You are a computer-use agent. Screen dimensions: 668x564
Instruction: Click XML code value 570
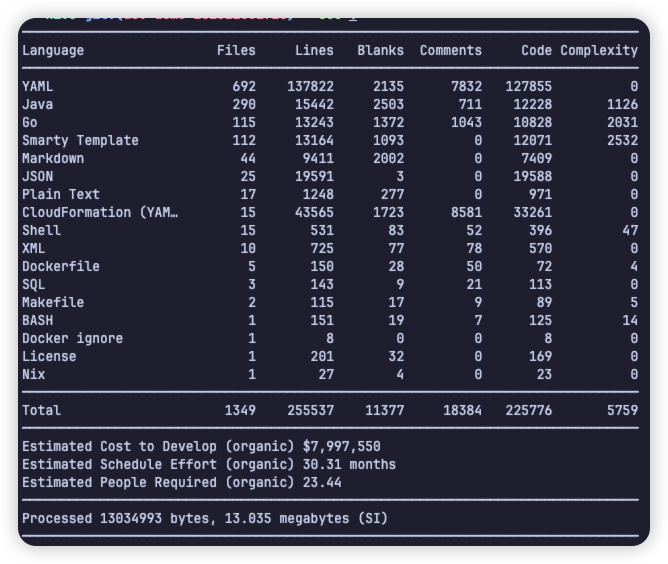(x=540, y=248)
